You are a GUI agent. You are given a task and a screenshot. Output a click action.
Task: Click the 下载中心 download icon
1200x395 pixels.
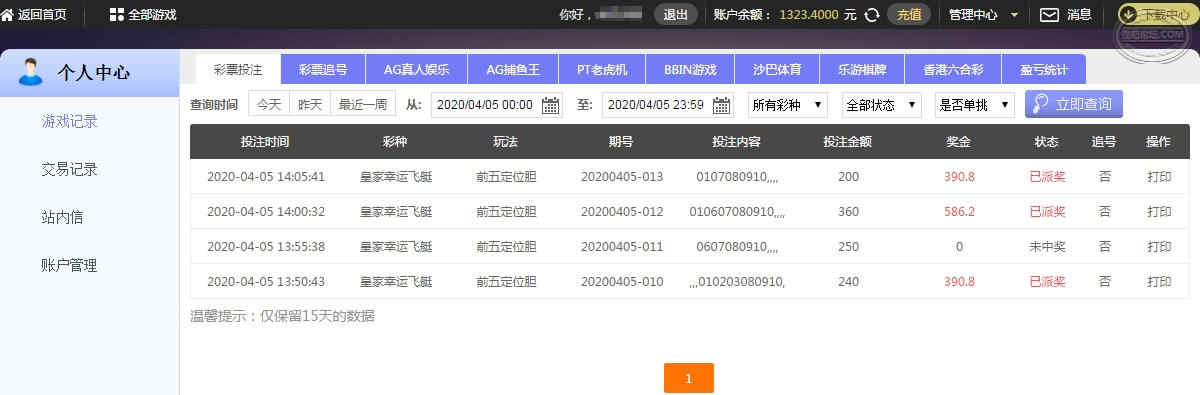[1128, 15]
